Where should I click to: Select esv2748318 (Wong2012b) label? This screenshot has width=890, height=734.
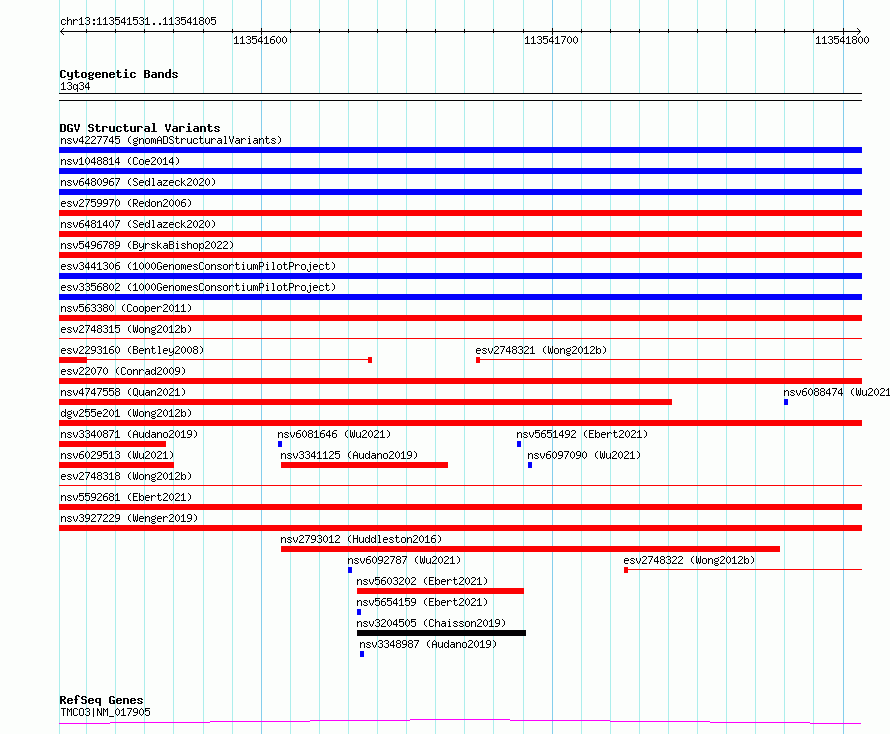pyautogui.click(x=126, y=476)
